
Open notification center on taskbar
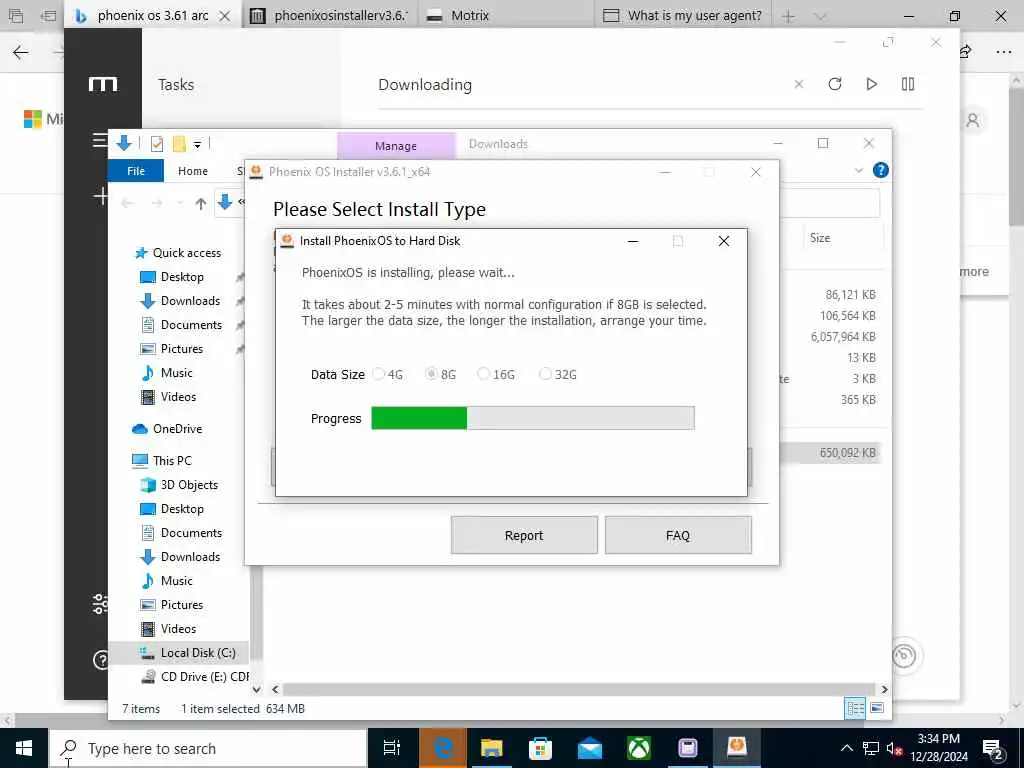click(x=993, y=748)
